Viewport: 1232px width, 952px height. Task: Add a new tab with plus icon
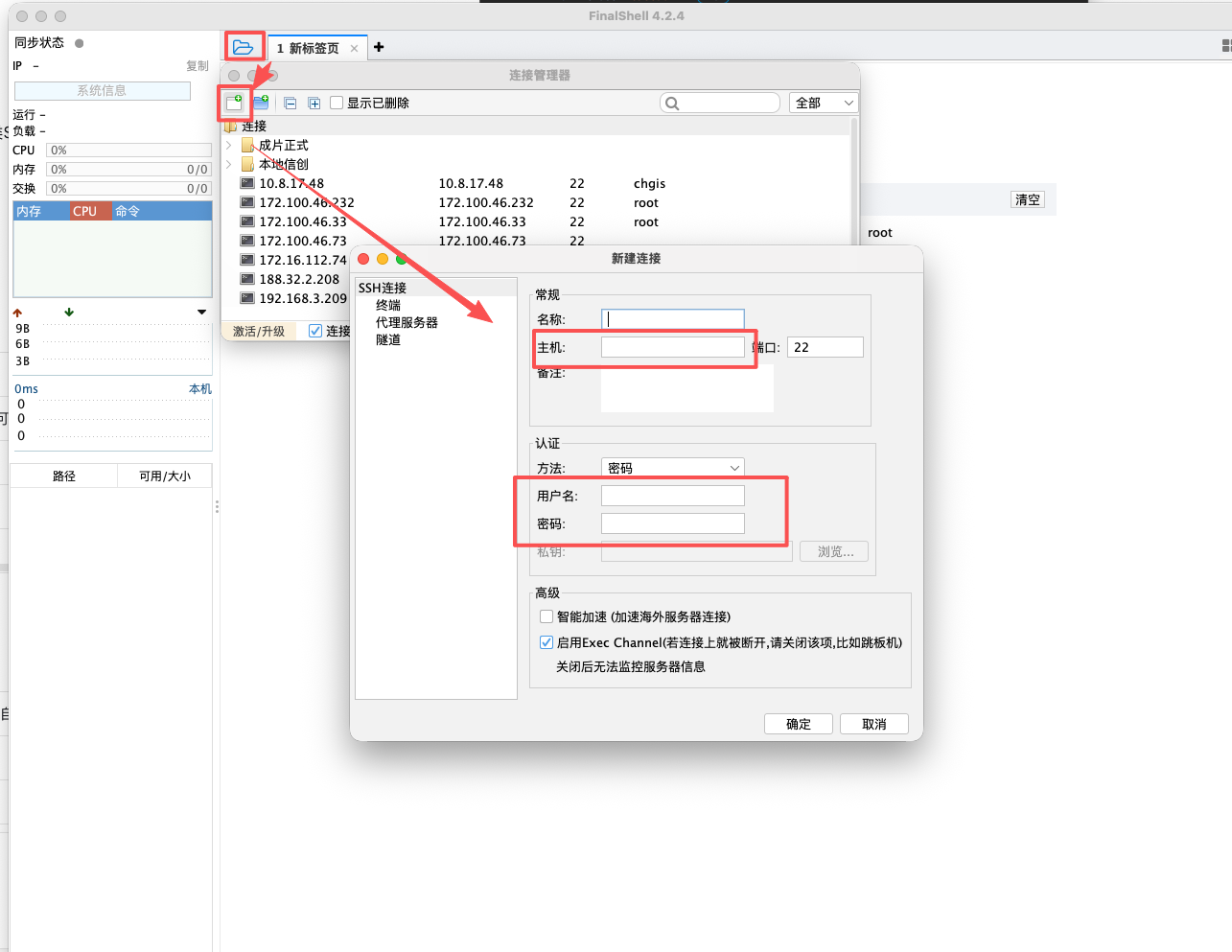379,47
